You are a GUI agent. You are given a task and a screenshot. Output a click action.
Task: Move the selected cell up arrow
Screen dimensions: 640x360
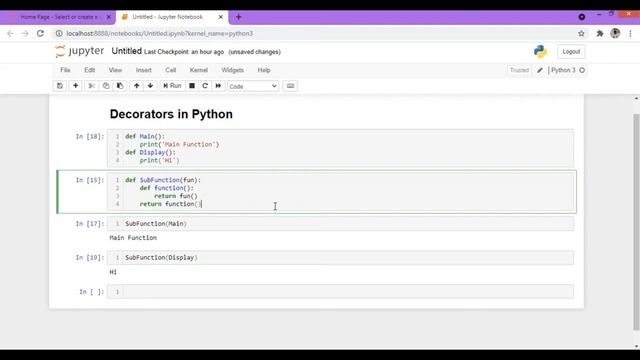click(137, 86)
